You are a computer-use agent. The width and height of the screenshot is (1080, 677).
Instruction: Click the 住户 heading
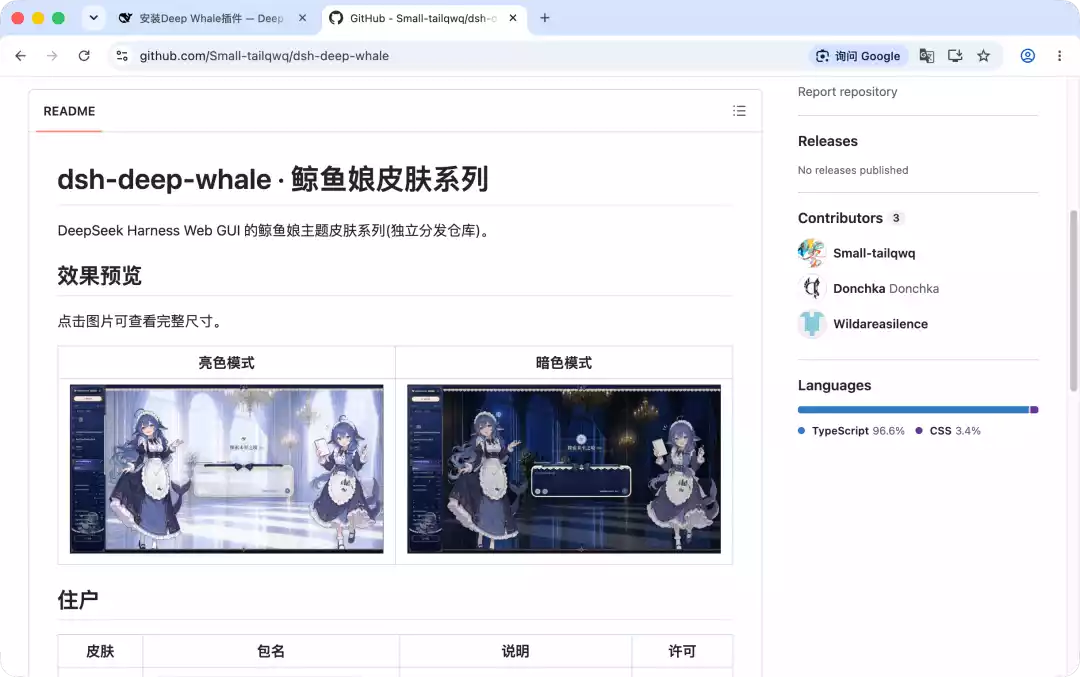[x=78, y=600]
